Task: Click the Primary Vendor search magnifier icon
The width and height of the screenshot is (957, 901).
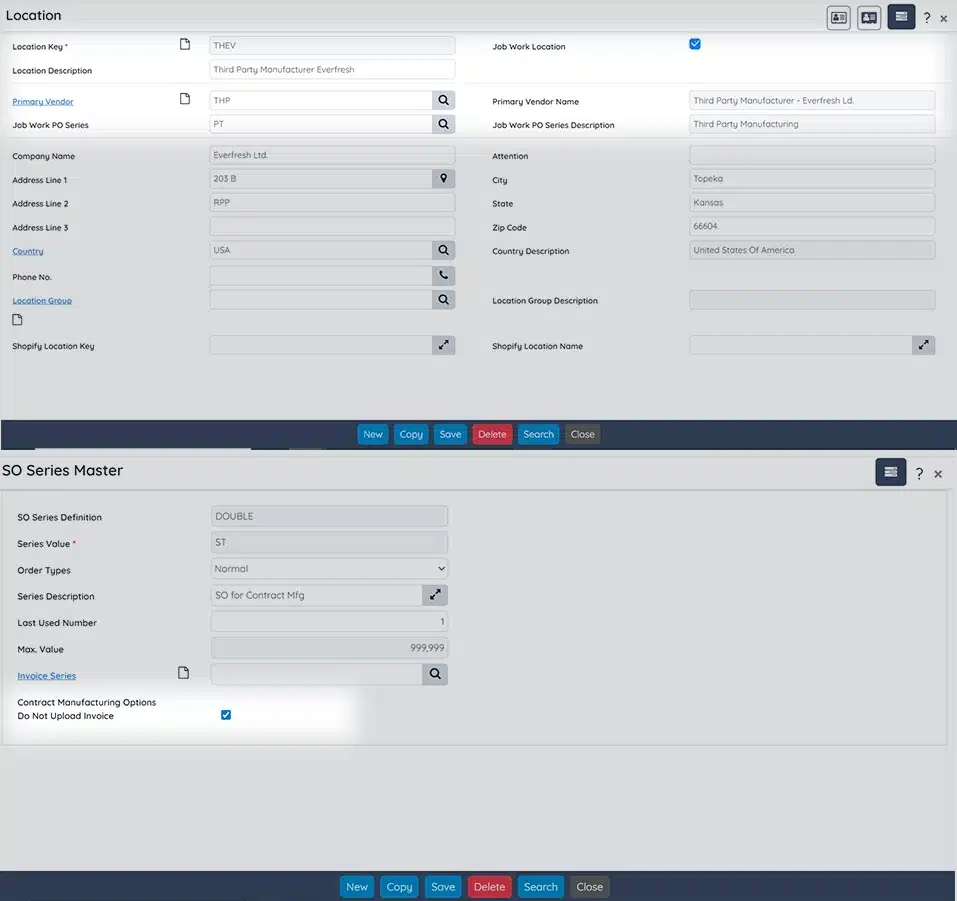Action: tap(443, 100)
